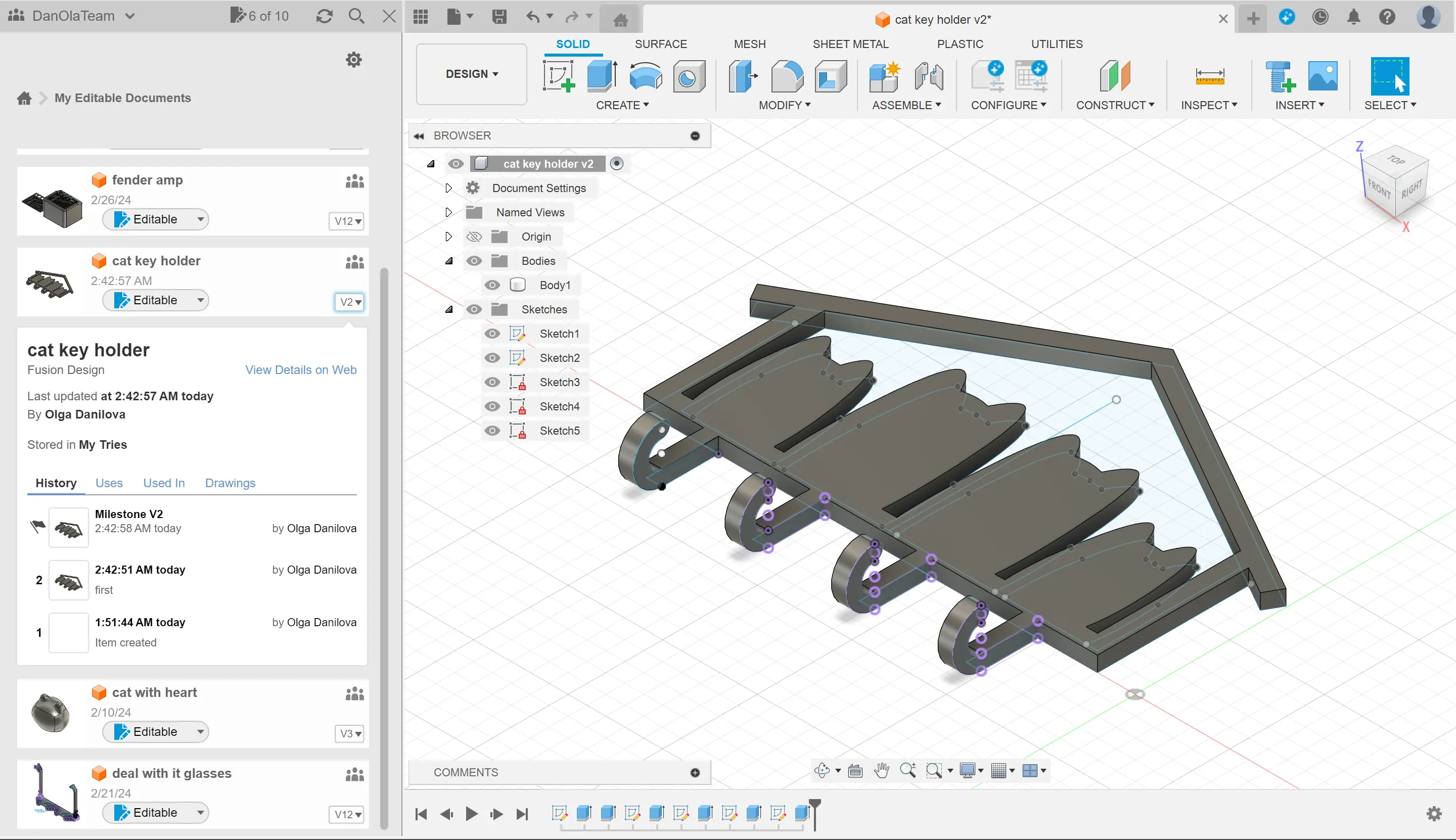Click the cat with heart thumbnail
Viewport: 1456px width, 840px height.
[x=51, y=713]
